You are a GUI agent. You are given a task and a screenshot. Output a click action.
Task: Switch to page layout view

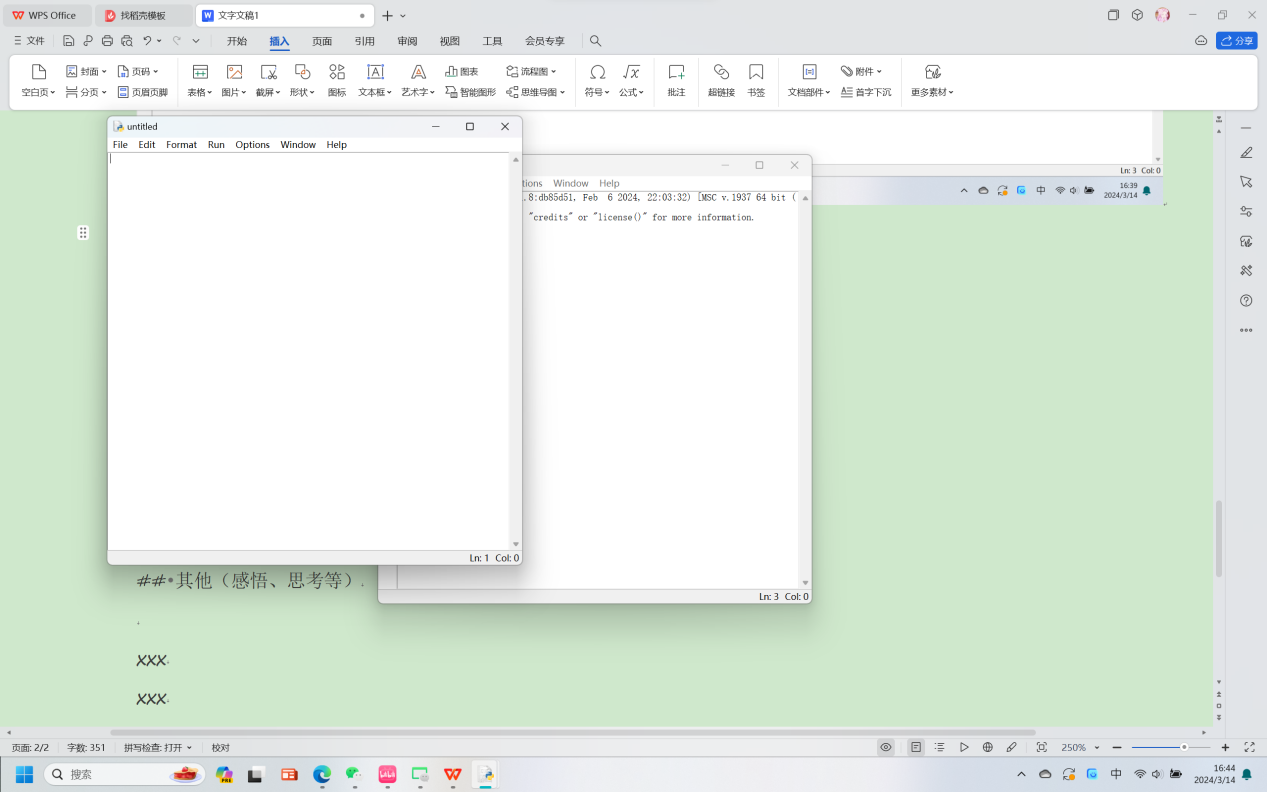pyautogui.click(x=915, y=747)
